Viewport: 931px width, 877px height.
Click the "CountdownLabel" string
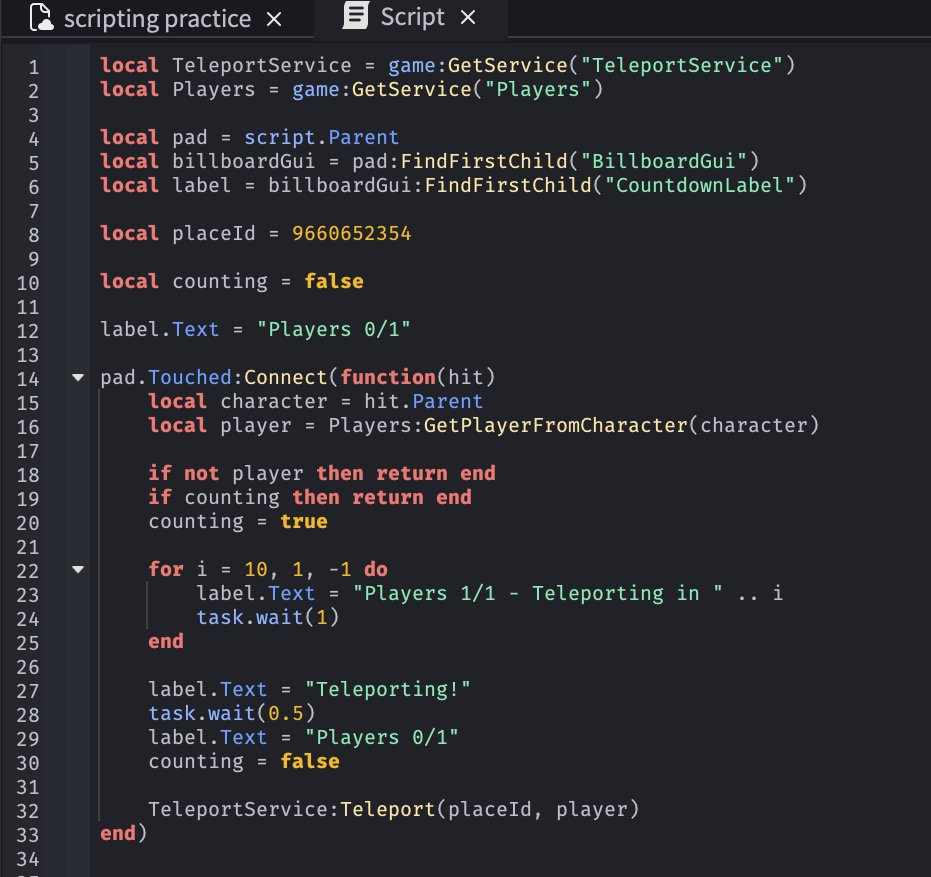pos(700,185)
